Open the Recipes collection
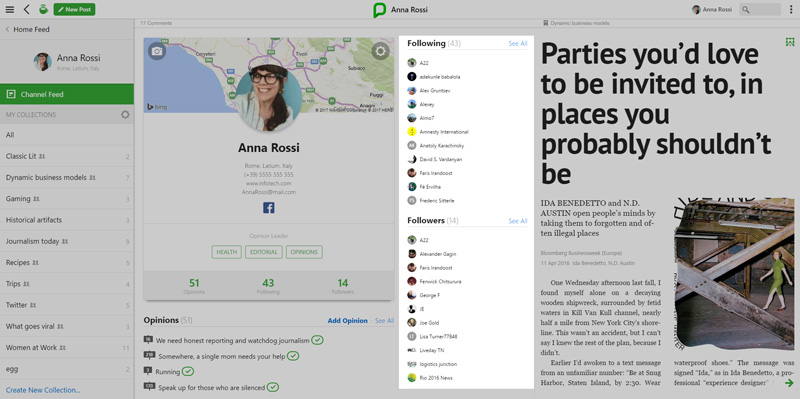 pos(67,263)
